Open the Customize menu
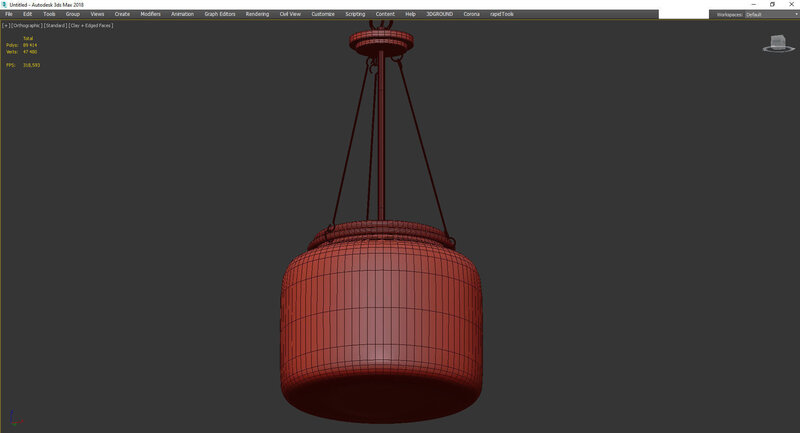This screenshot has height=433, width=800. point(323,15)
